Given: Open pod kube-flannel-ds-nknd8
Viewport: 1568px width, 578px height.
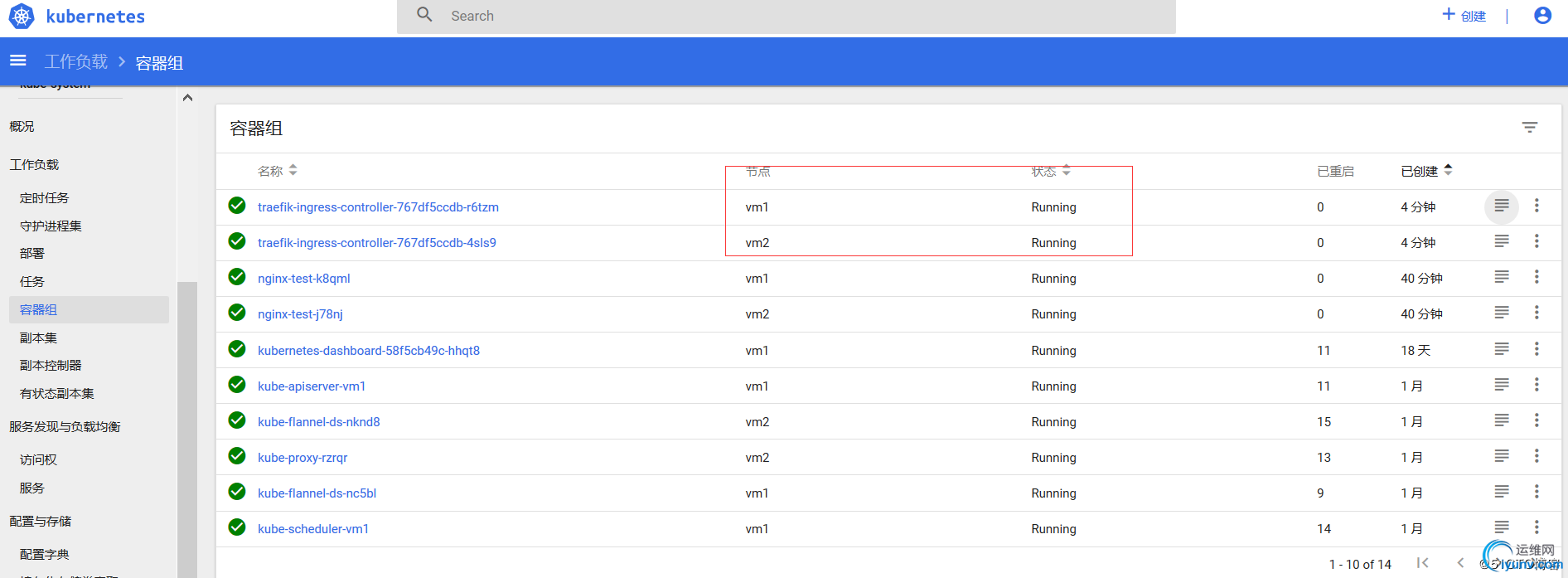Looking at the screenshot, I should (x=319, y=422).
